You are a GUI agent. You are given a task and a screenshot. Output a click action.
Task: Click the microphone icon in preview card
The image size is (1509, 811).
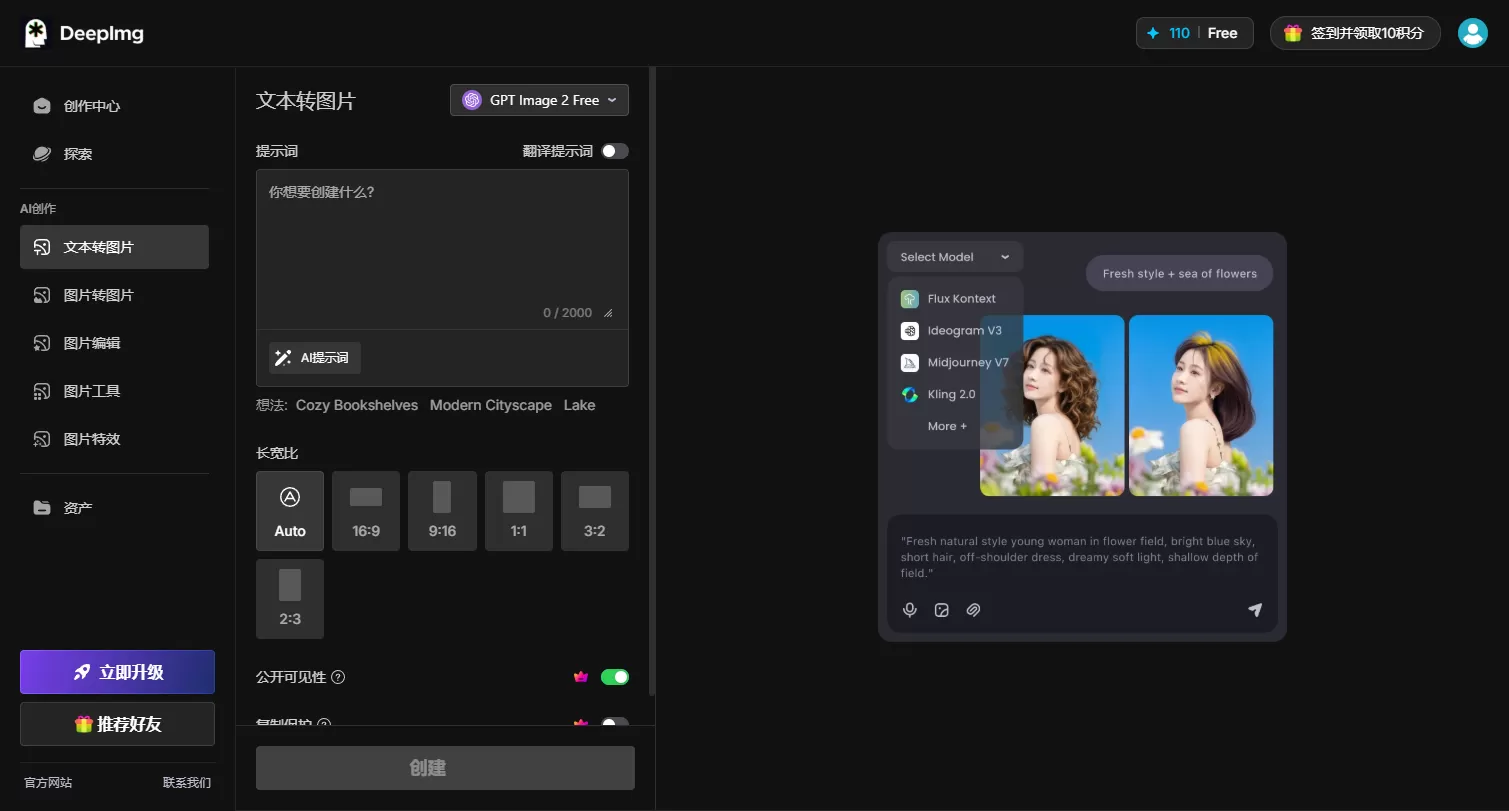point(910,610)
